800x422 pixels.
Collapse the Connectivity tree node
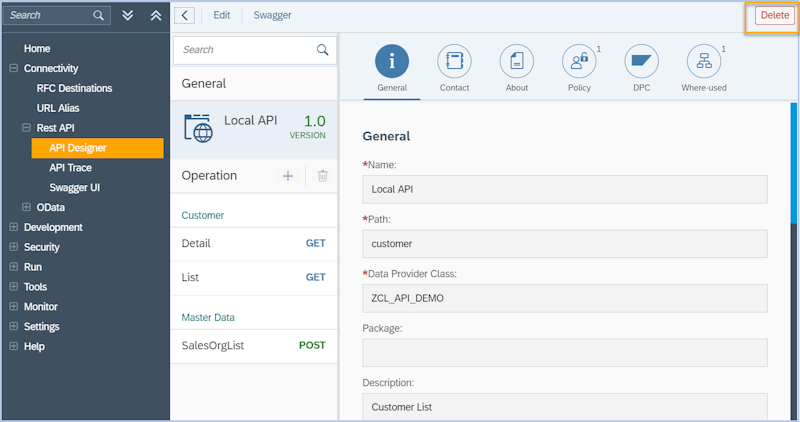point(14,68)
